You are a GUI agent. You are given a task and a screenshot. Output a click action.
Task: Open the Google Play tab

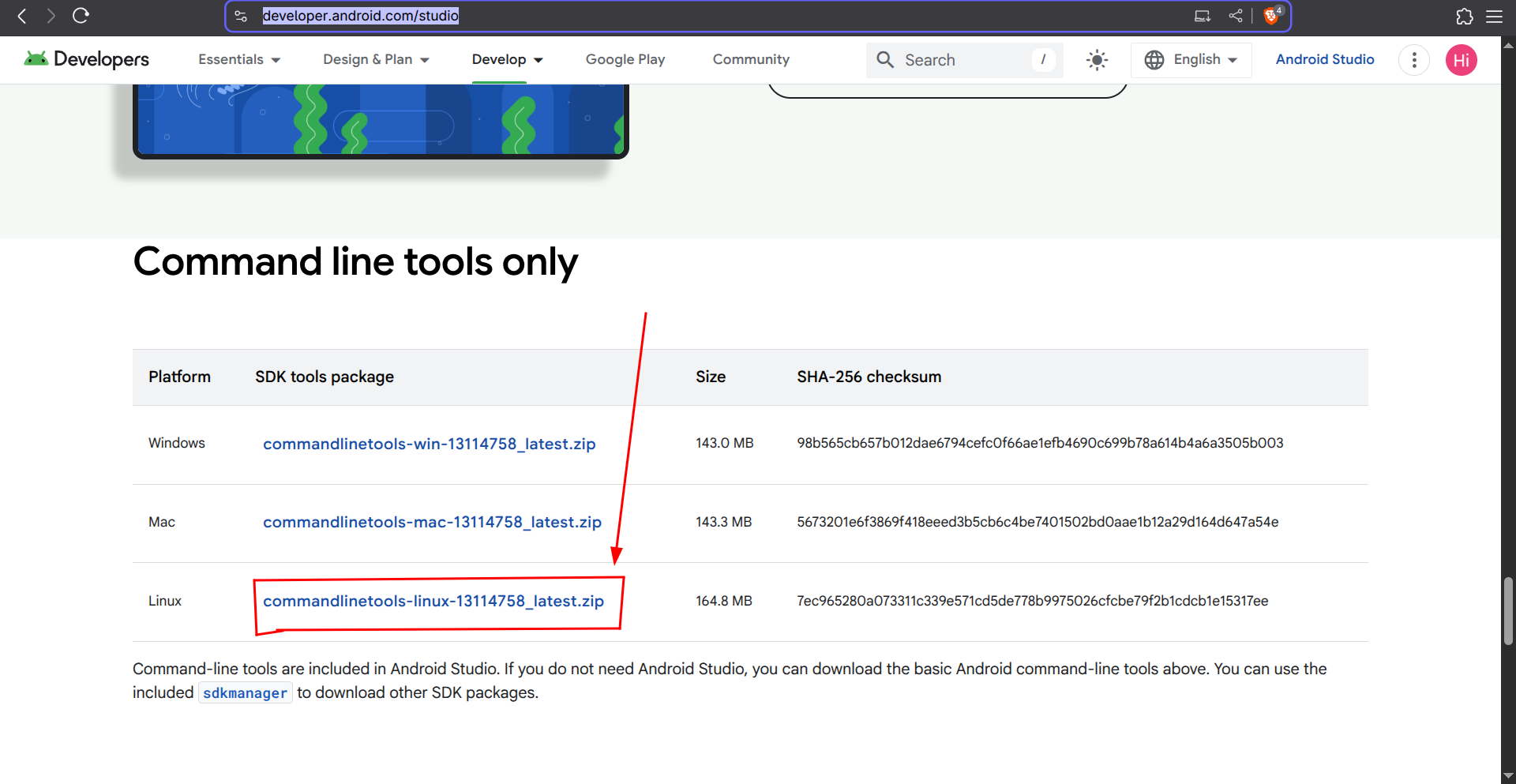coord(625,59)
